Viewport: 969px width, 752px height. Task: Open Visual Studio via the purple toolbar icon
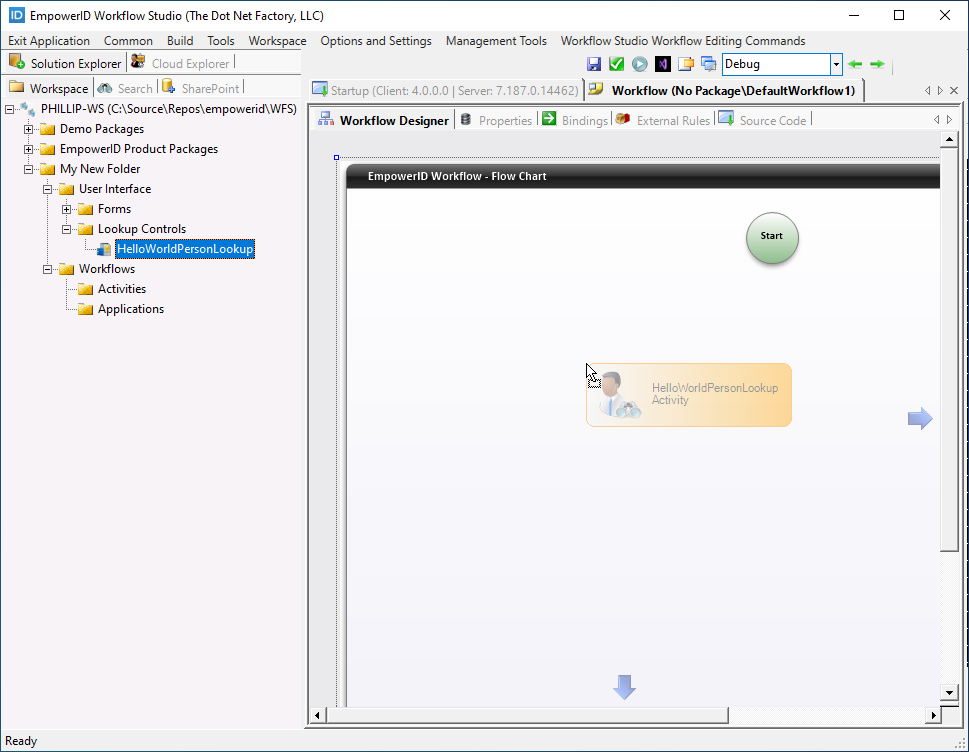pyautogui.click(x=663, y=62)
